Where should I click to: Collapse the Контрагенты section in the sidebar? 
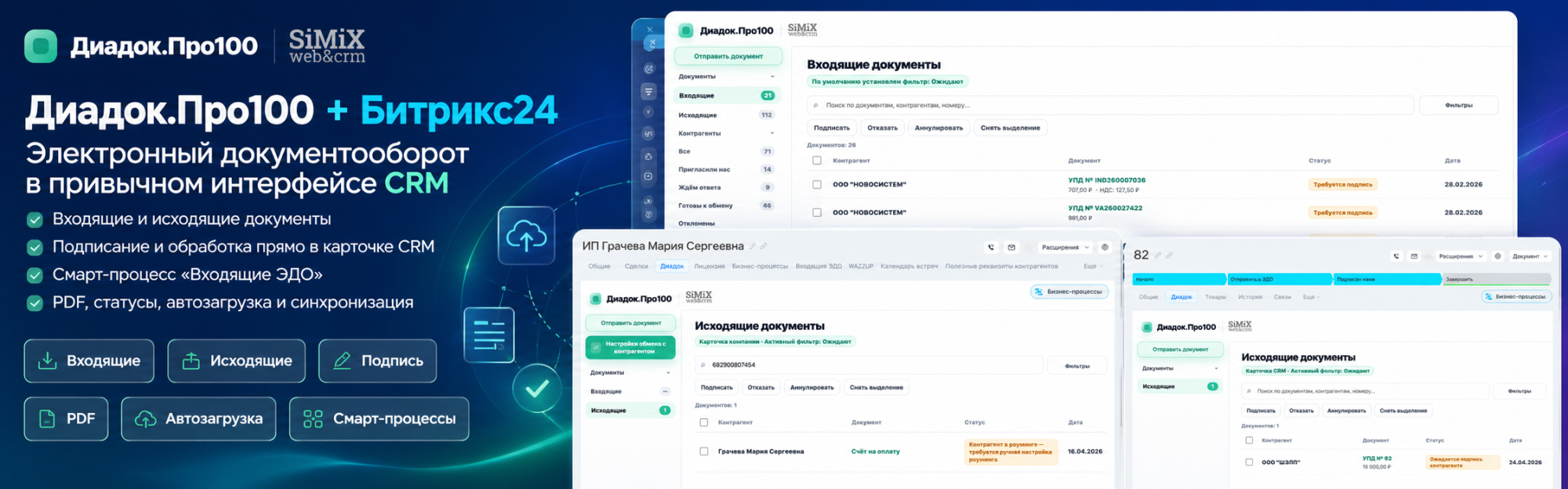tap(772, 133)
